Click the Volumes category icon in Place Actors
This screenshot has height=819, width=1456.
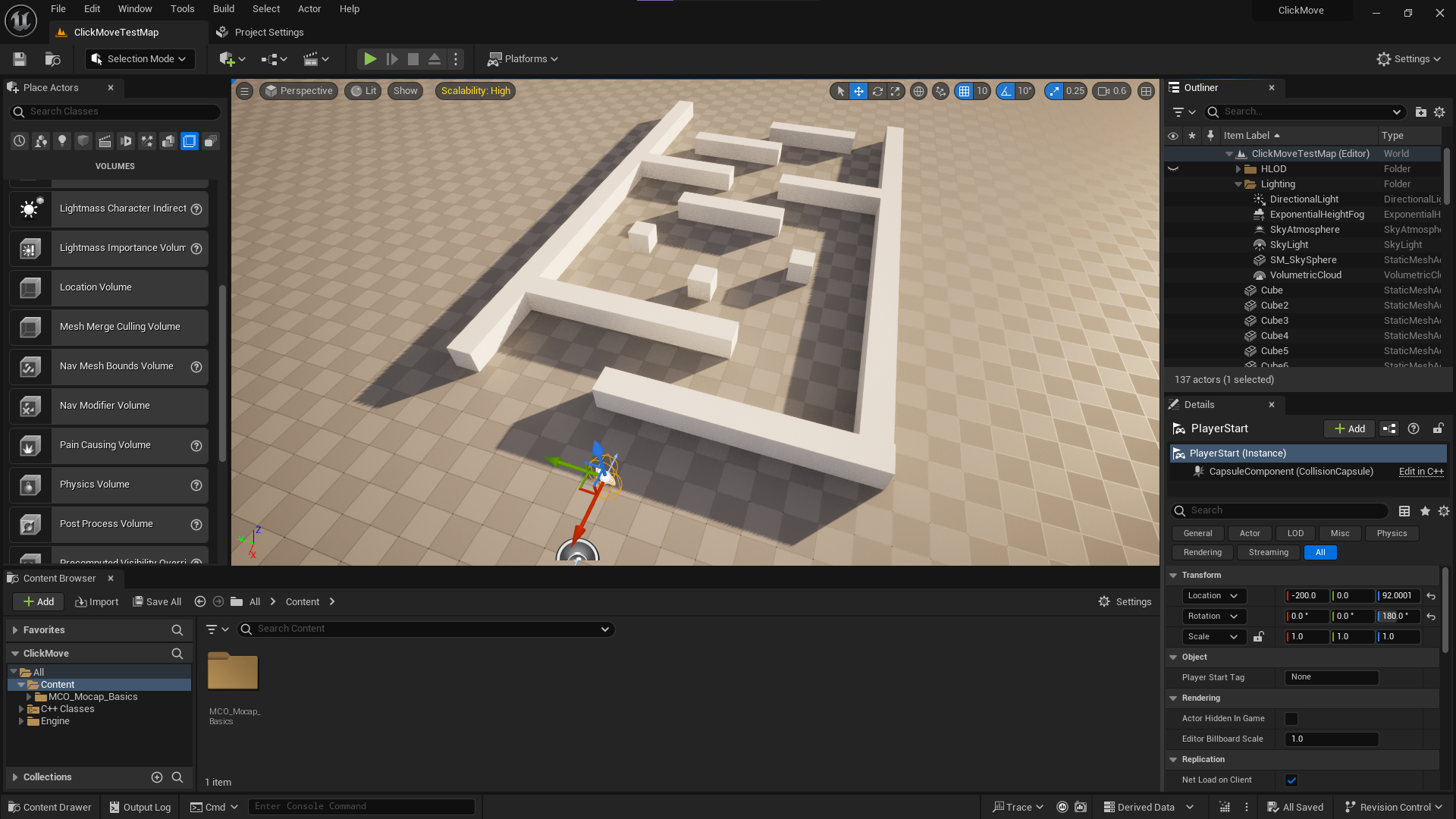[190, 141]
